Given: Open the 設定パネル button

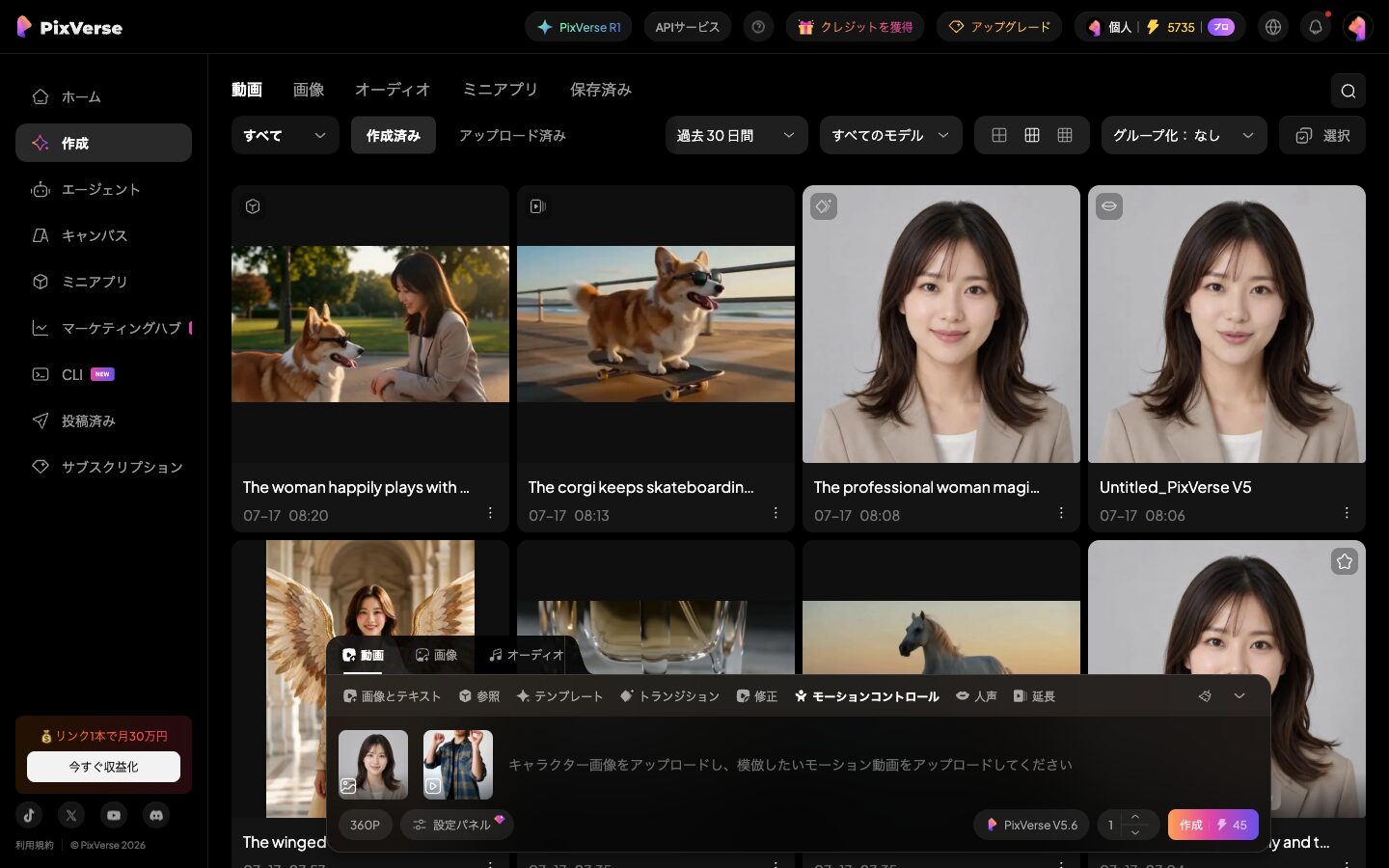Looking at the screenshot, I should point(456,825).
